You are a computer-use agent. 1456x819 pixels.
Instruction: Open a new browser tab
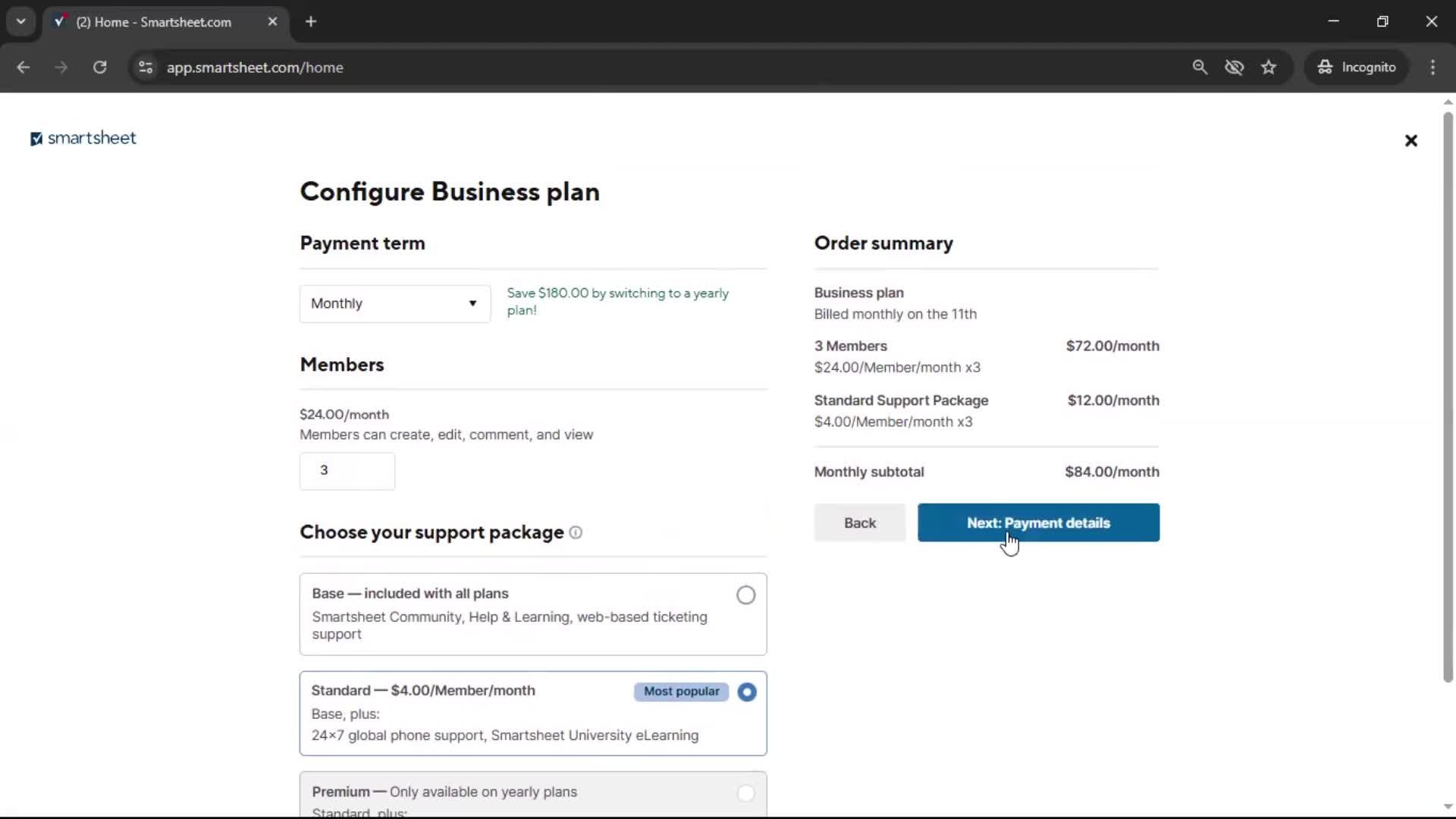click(x=311, y=21)
